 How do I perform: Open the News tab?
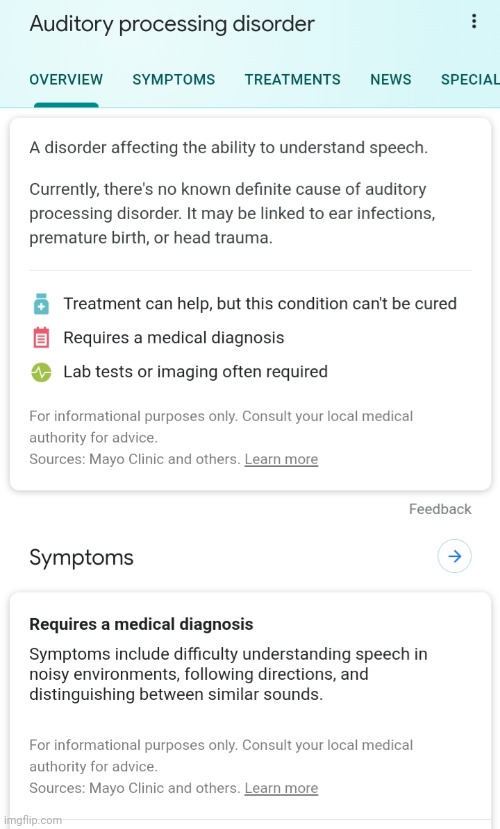coord(391,79)
